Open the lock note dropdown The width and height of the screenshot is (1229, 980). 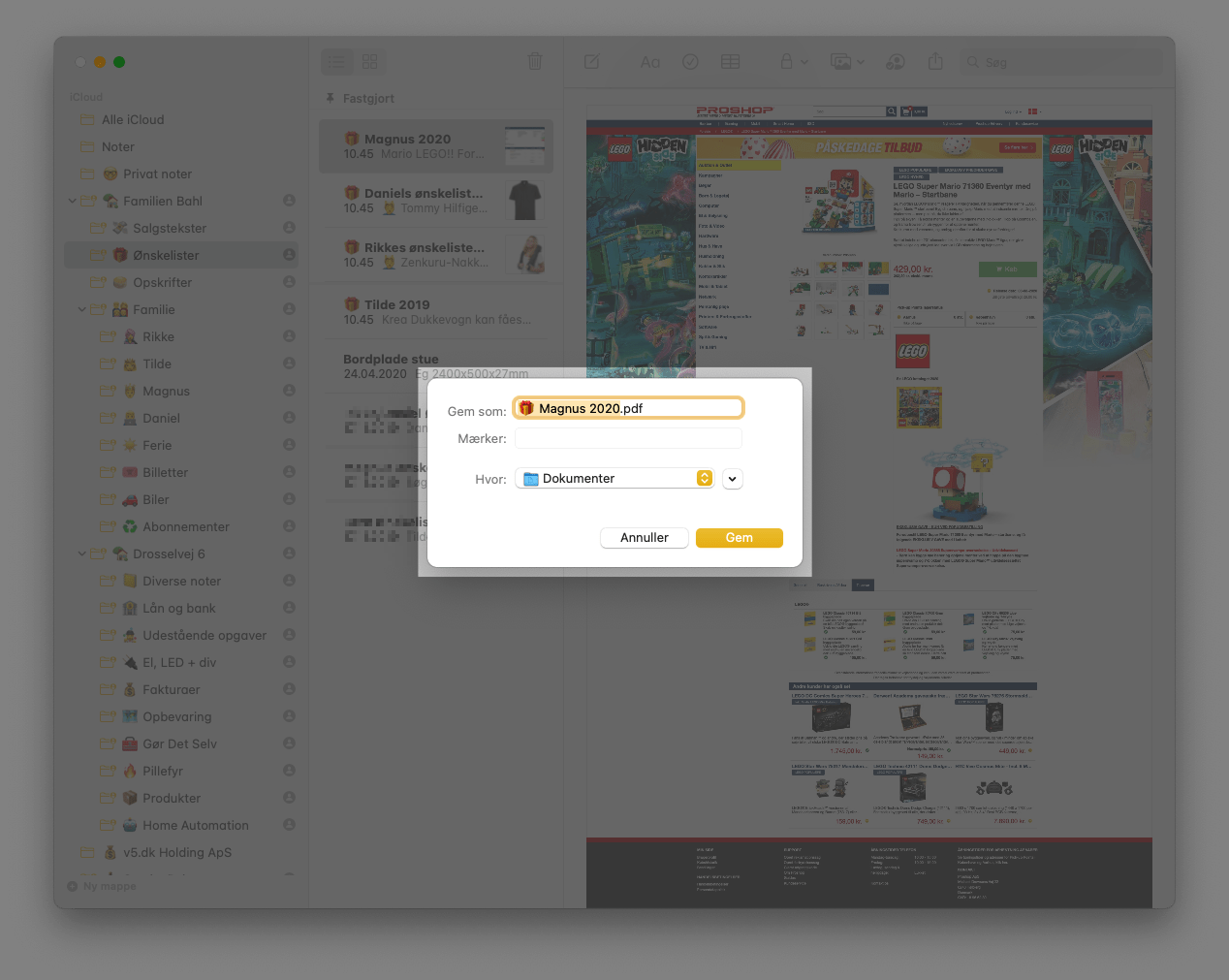coord(794,62)
